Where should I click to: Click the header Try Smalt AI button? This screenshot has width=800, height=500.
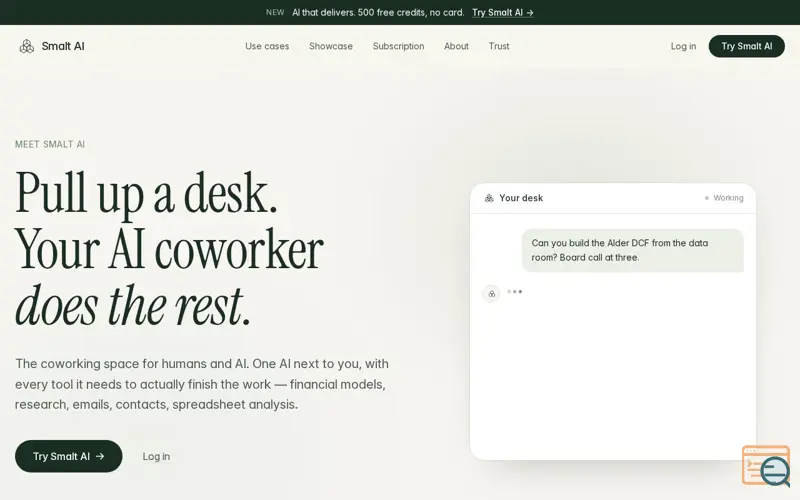click(746, 46)
